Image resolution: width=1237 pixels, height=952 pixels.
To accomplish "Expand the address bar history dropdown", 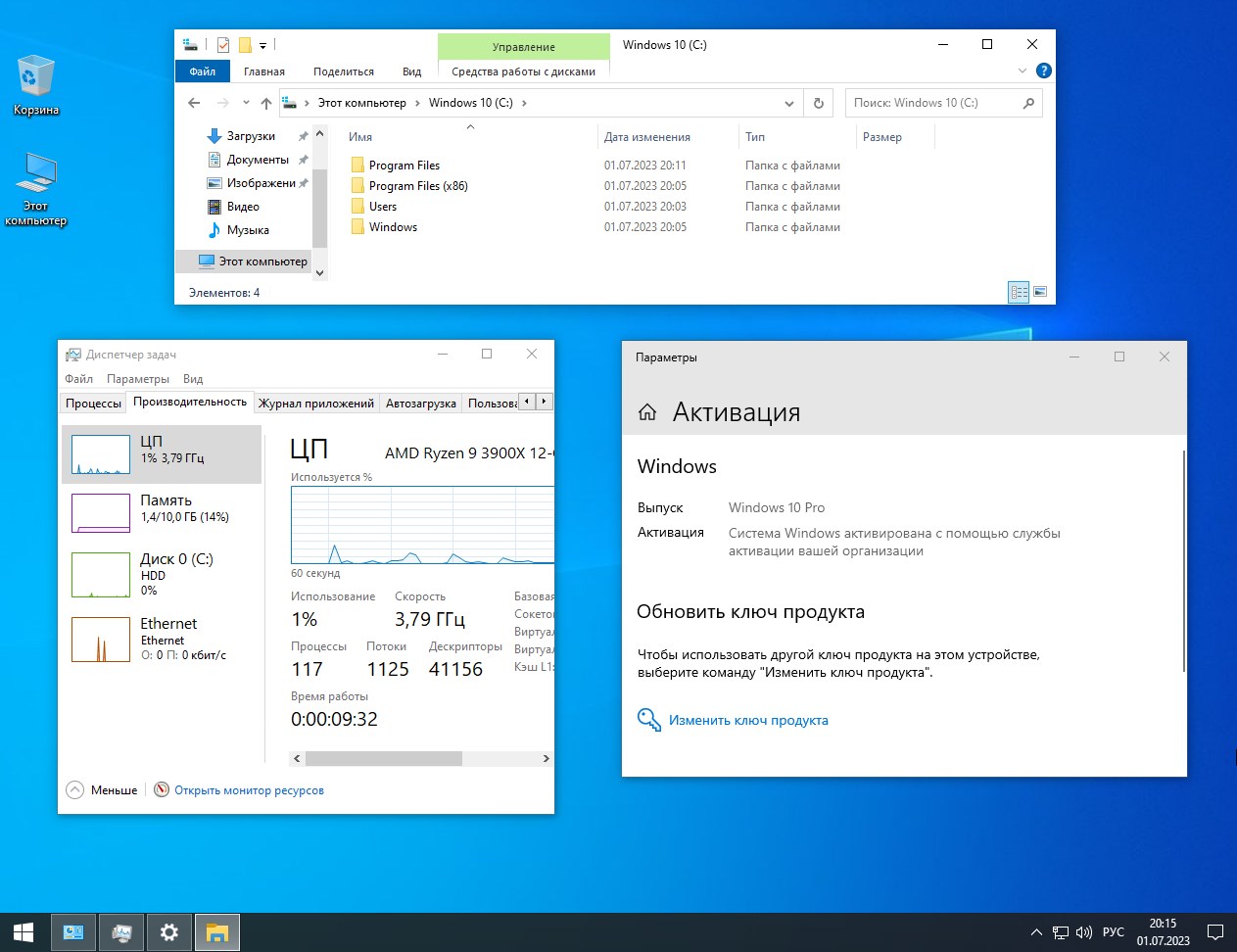I will (x=789, y=103).
